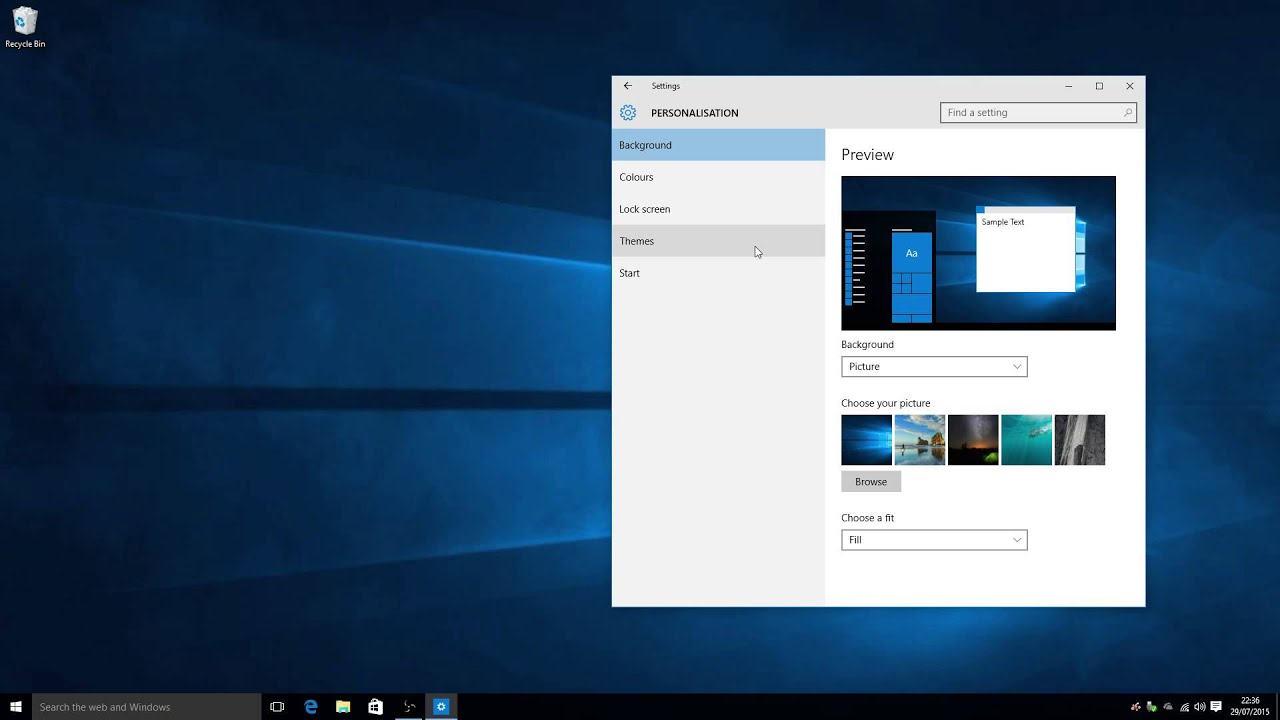Click the desktop background preview image
The width and height of the screenshot is (1280, 720).
click(x=978, y=253)
